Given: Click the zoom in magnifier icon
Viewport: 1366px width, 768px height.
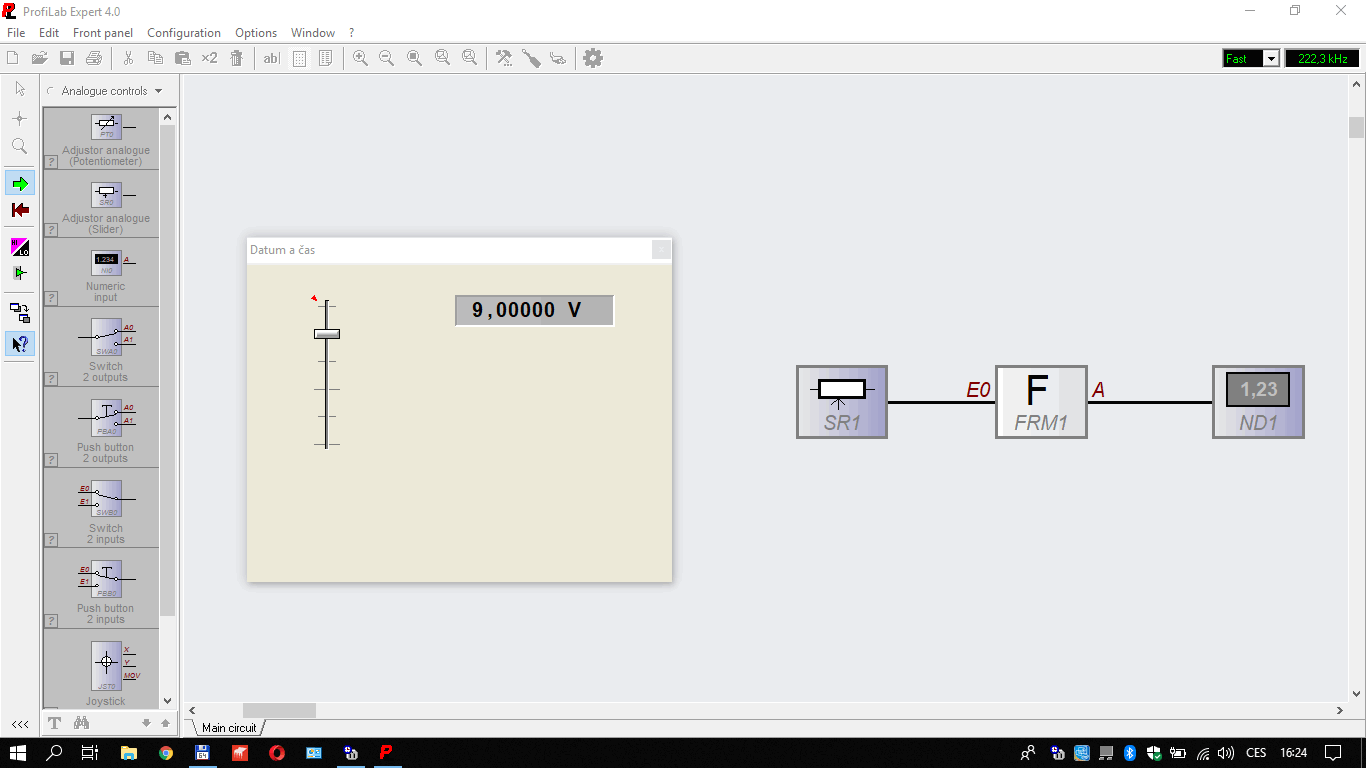Looking at the screenshot, I should click(x=360, y=58).
